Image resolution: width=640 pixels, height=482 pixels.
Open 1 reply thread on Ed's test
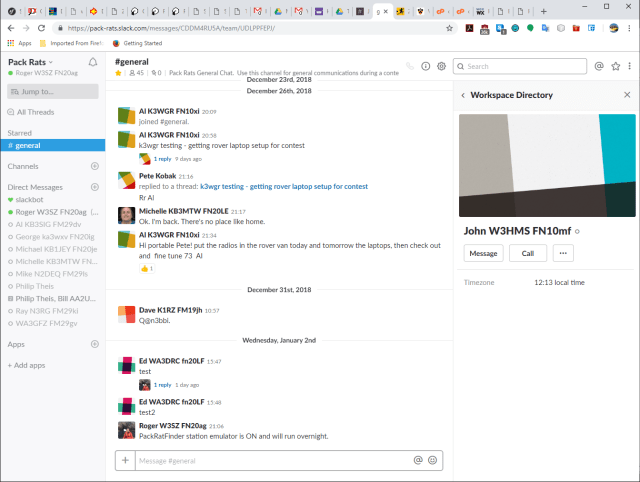162,385
